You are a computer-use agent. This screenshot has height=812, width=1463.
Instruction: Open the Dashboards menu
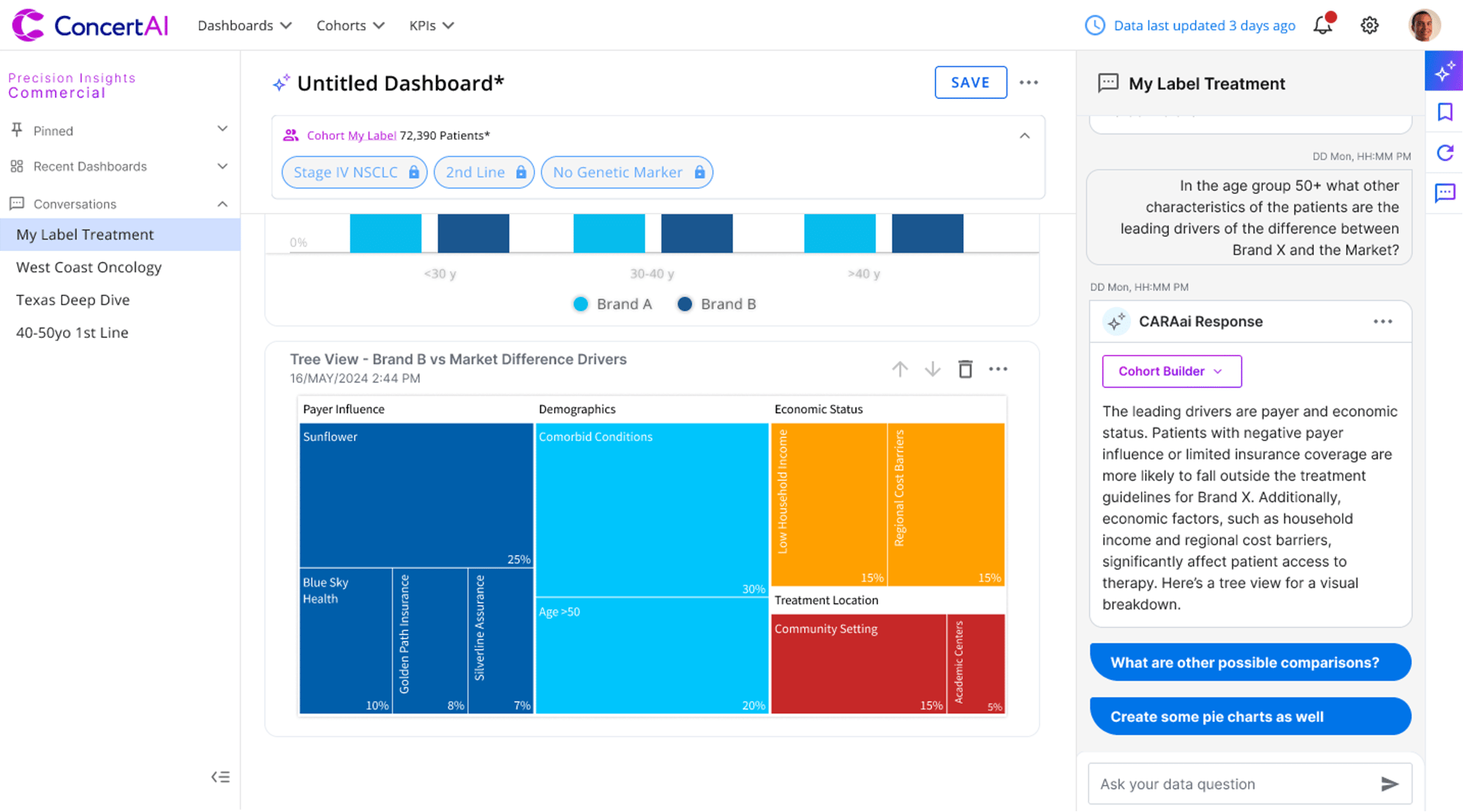tap(244, 26)
